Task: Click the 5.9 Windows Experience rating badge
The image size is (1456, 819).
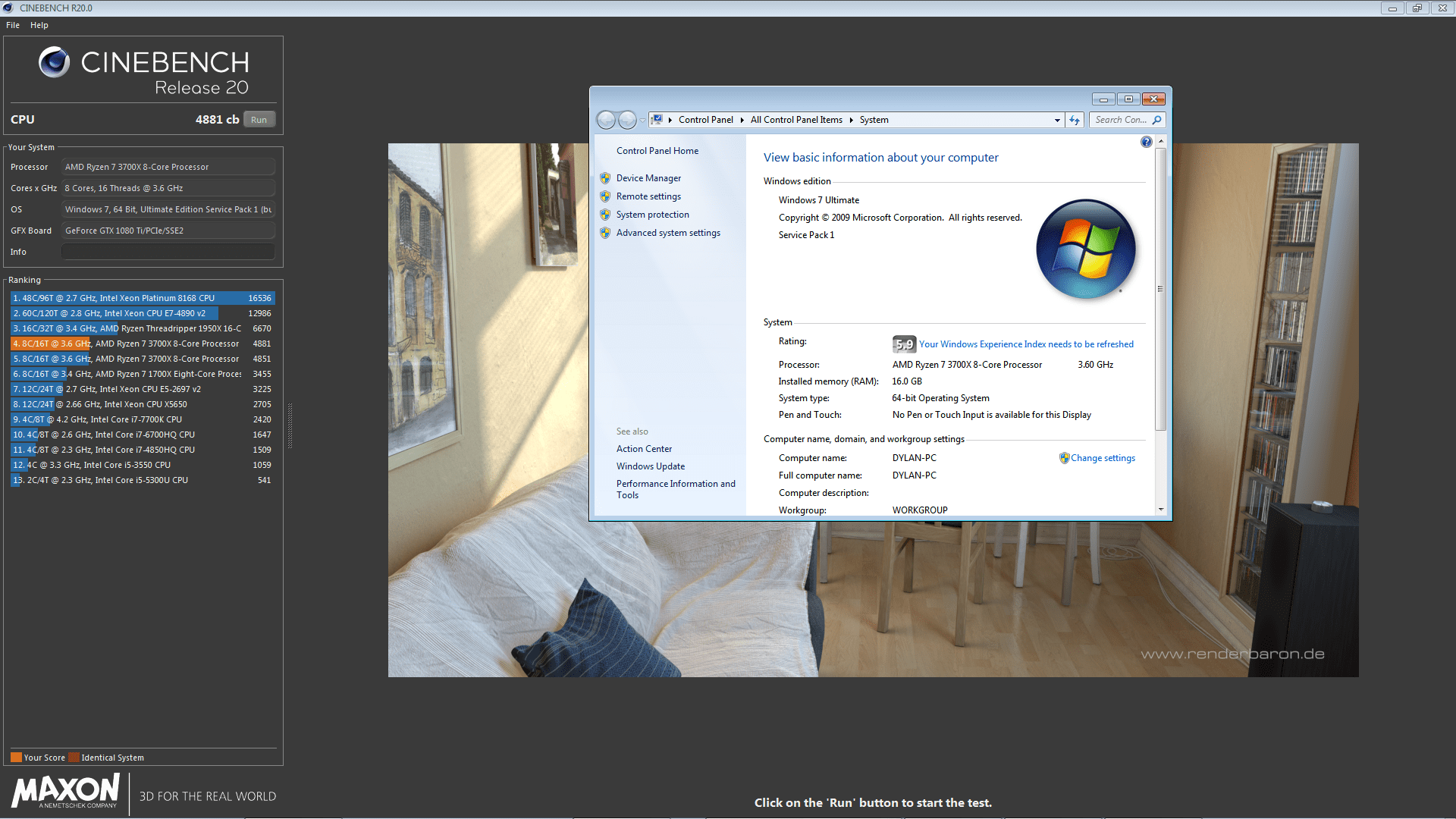Action: coord(904,344)
